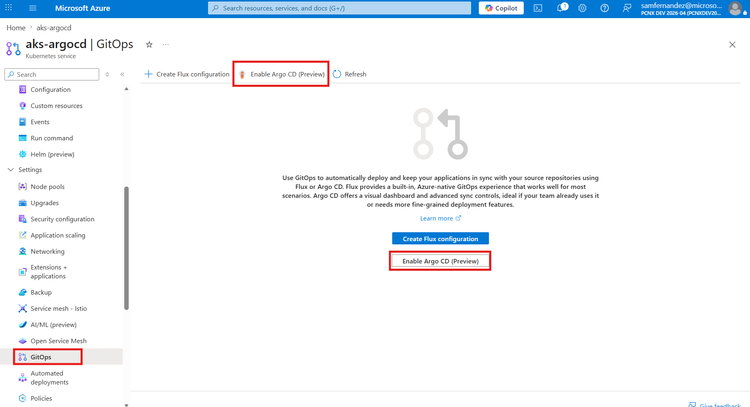
Task: Open the hamburger portal menu
Action: pyautogui.click(x=33, y=8)
